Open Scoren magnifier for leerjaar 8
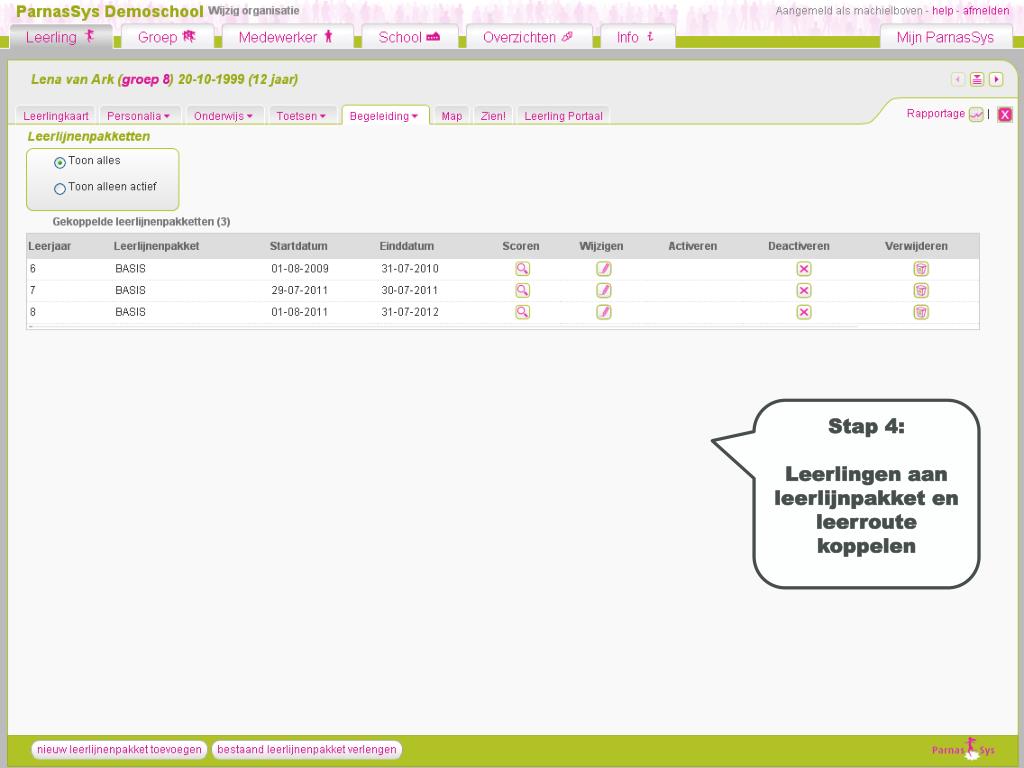The height and width of the screenshot is (768, 1024). pyautogui.click(x=522, y=312)
